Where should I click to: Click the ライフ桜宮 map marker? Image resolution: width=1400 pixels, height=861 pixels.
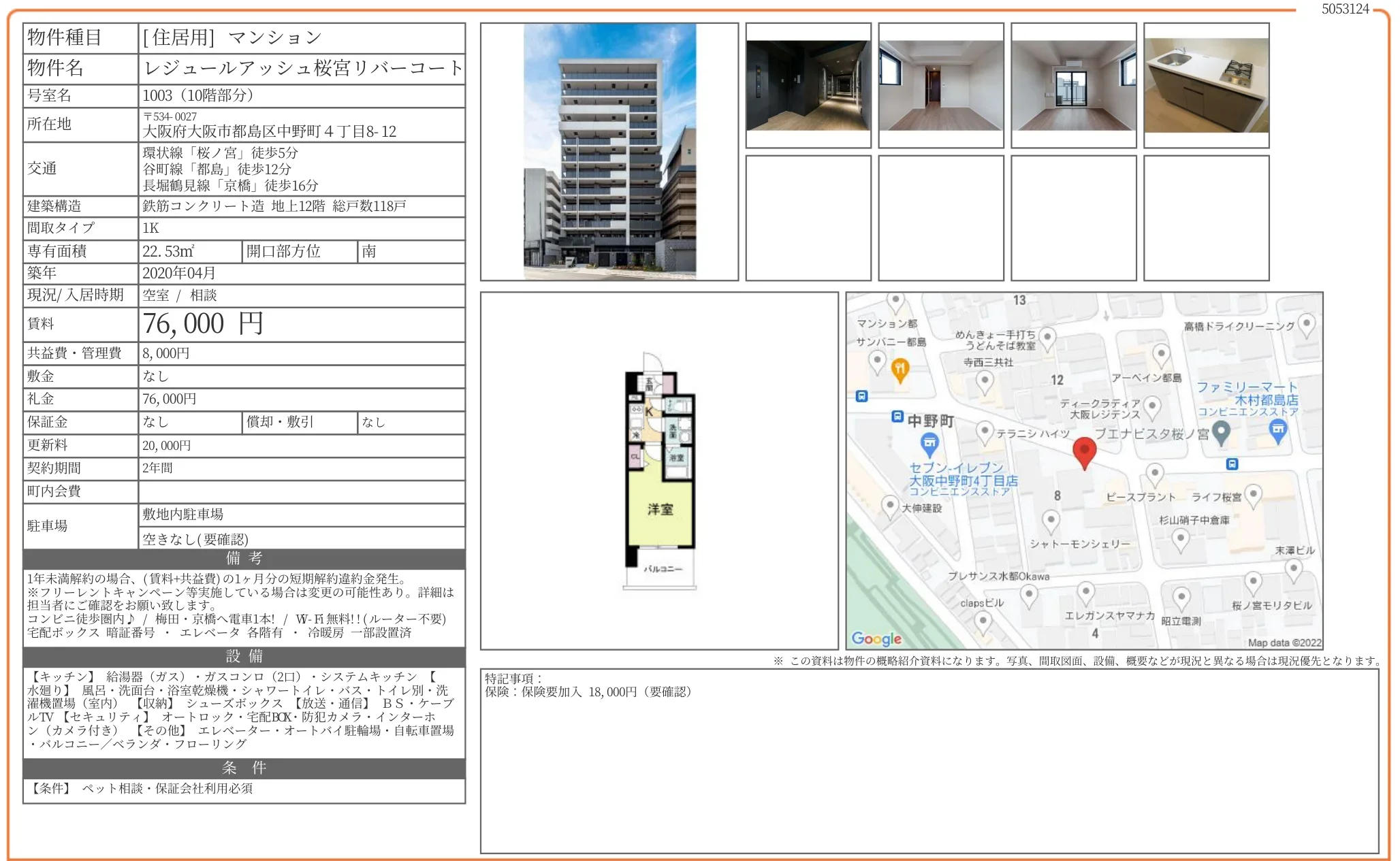pyautogui.click(x=1253, y=494)
